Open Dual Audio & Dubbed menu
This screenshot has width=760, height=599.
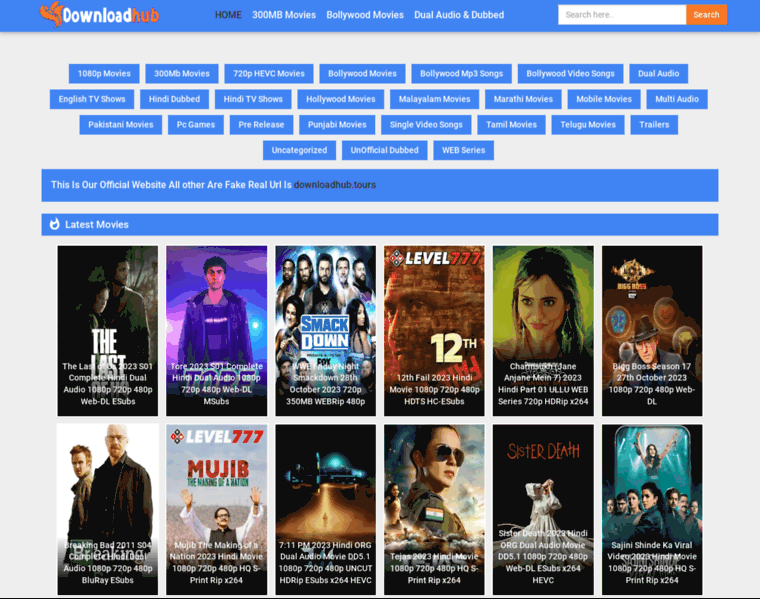click(459, 15)
